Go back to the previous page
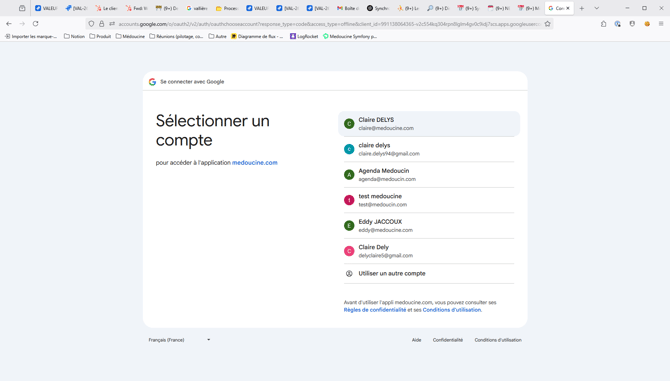Screen dimensions: 670x381 pos(9,24)
